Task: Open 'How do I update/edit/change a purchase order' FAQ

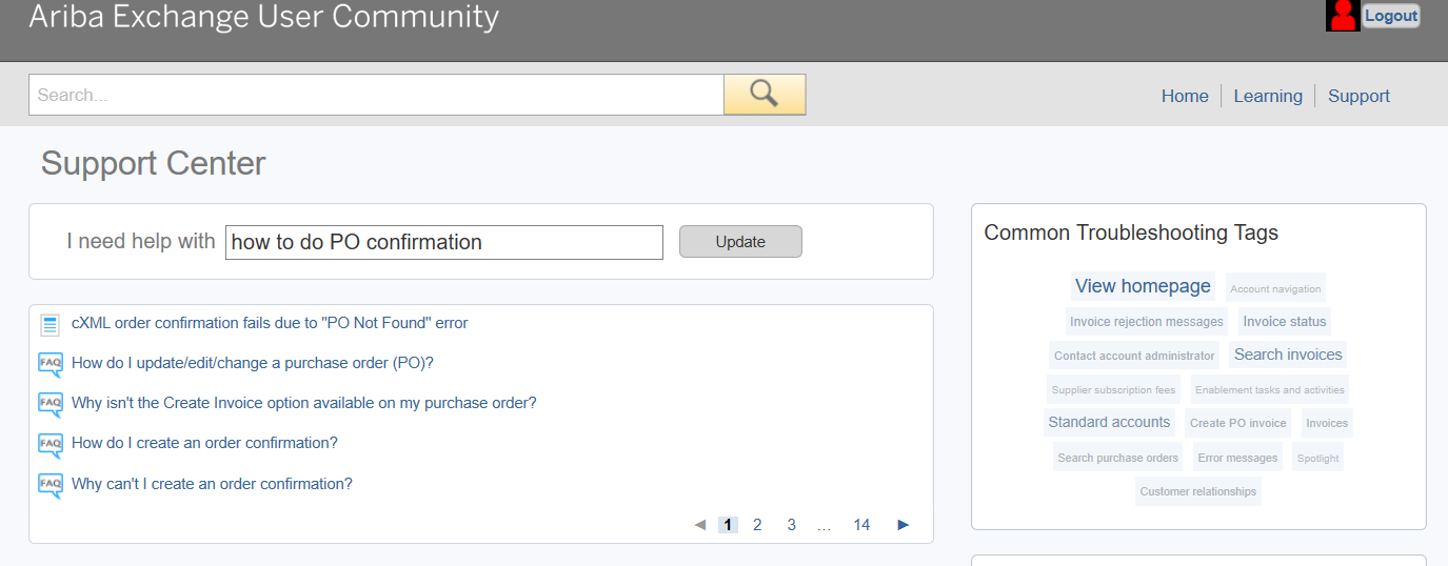Action: (253, 363)
